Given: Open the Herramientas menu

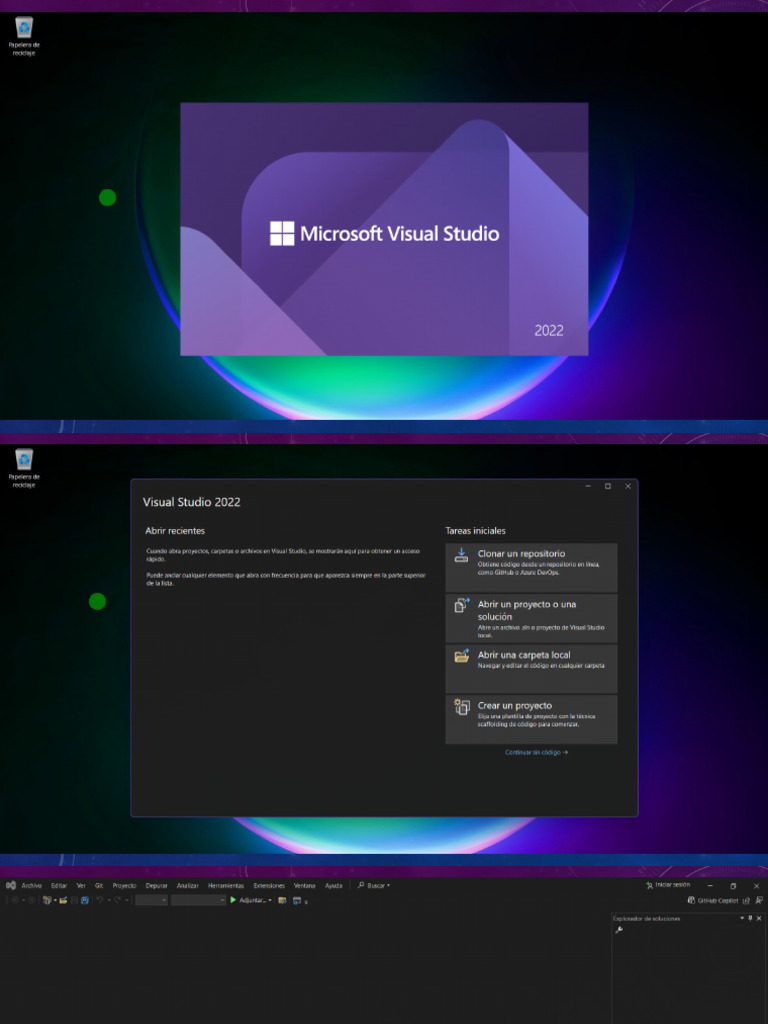Looking at the screenshot, I should 226,886.
